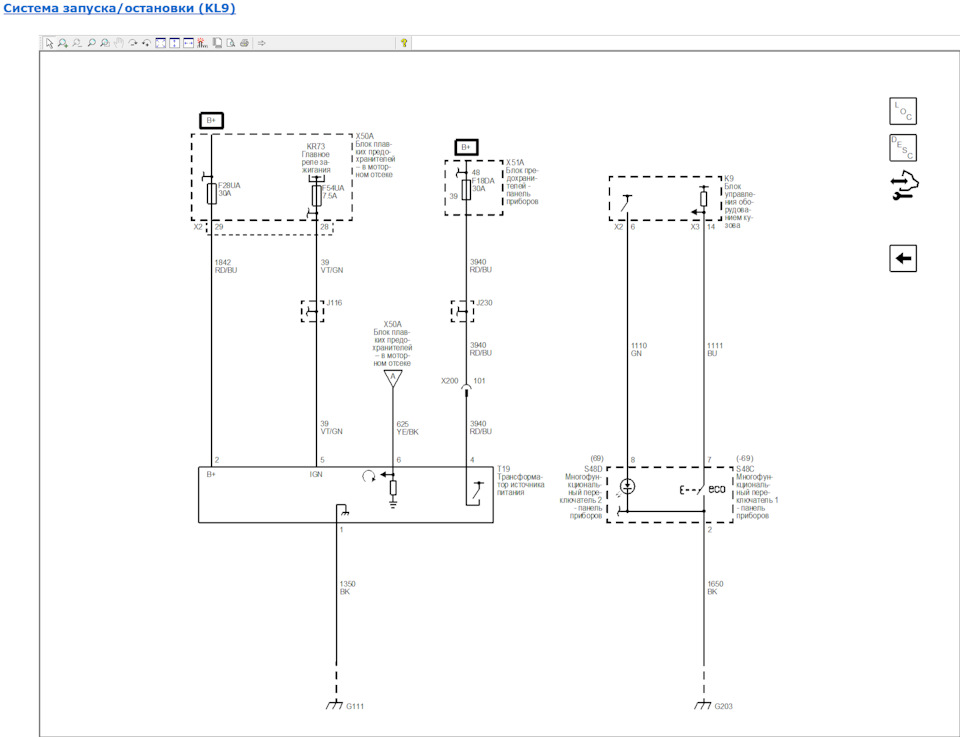Click the 1350 BK wire label
This screenshot has height=737, width=960.
347,588
